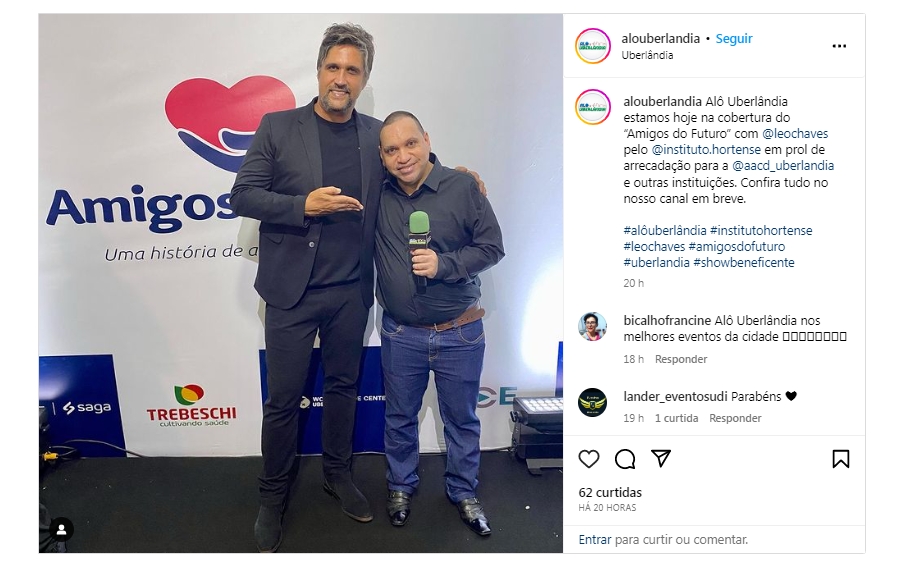Open the #showbeneficente hashtag
This screenshot has height=573, width=916.
(x=744, y=263)
